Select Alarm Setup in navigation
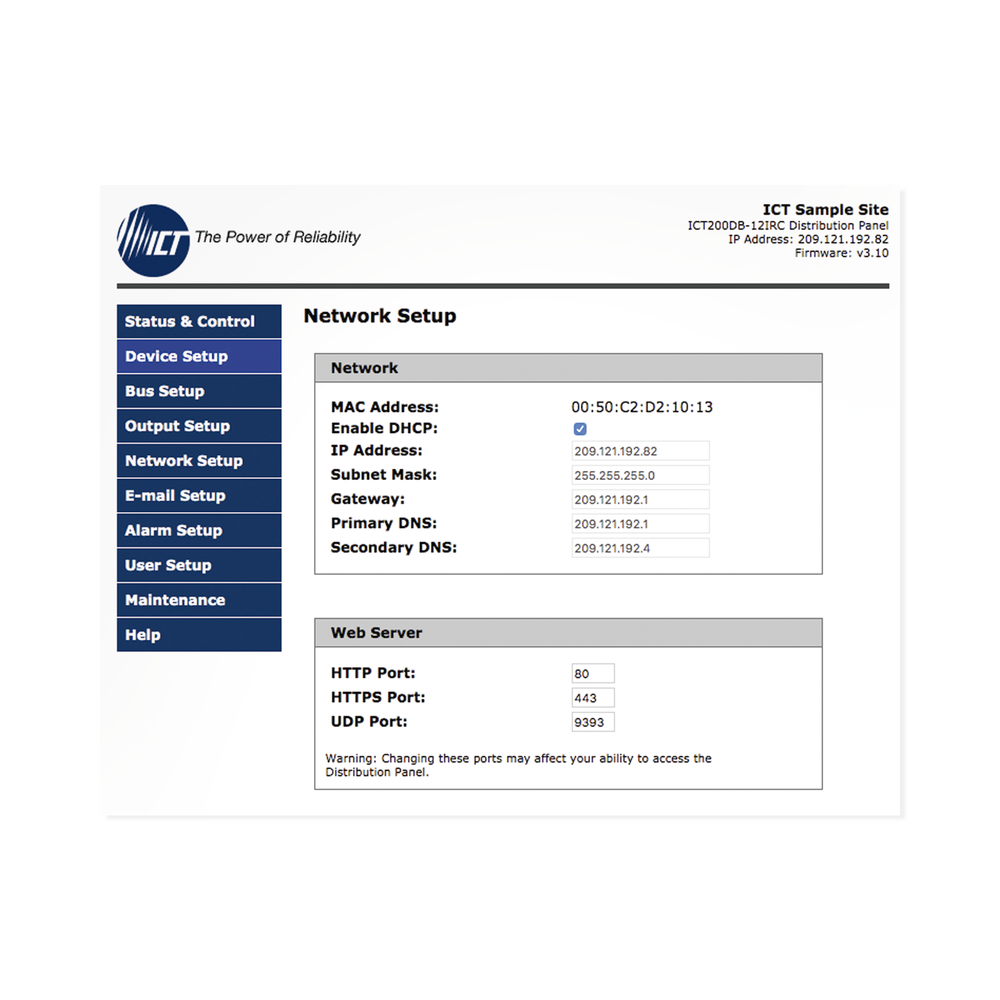This screenshot has height=1000, width=1000. 199,531
